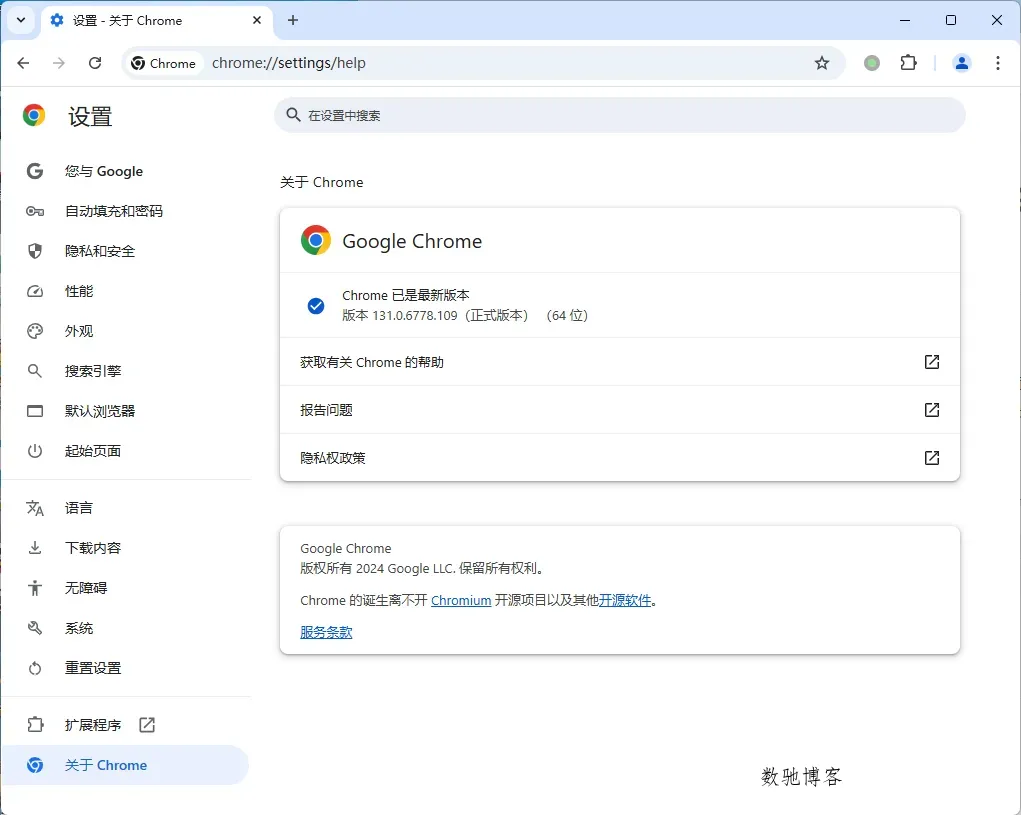This screenshot has width=1021, height=815.
Task: Go back with the back arrow
Action: click(x=23, y=63)
